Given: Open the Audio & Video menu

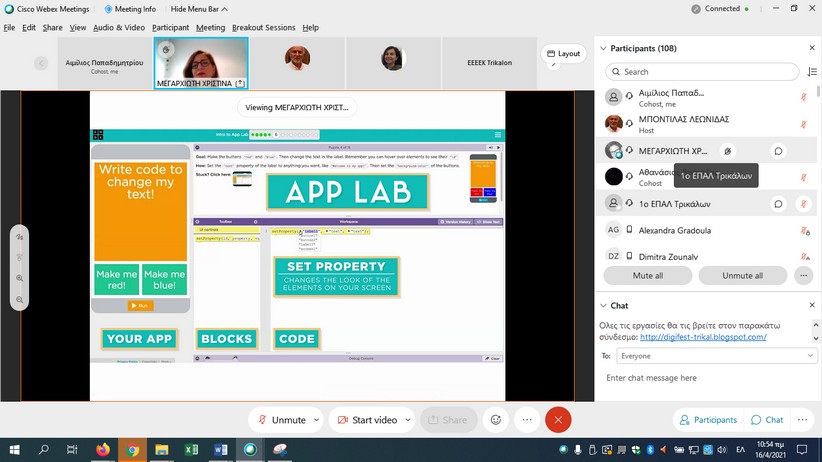Looking at the screenshot, I should coord(119,27).
